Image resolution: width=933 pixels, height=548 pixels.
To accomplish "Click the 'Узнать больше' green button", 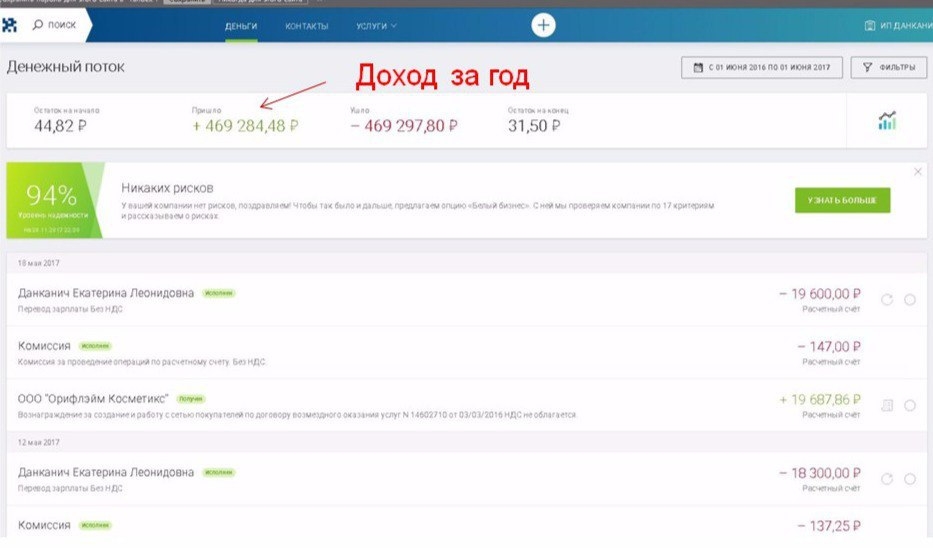I will coord(842,200).
